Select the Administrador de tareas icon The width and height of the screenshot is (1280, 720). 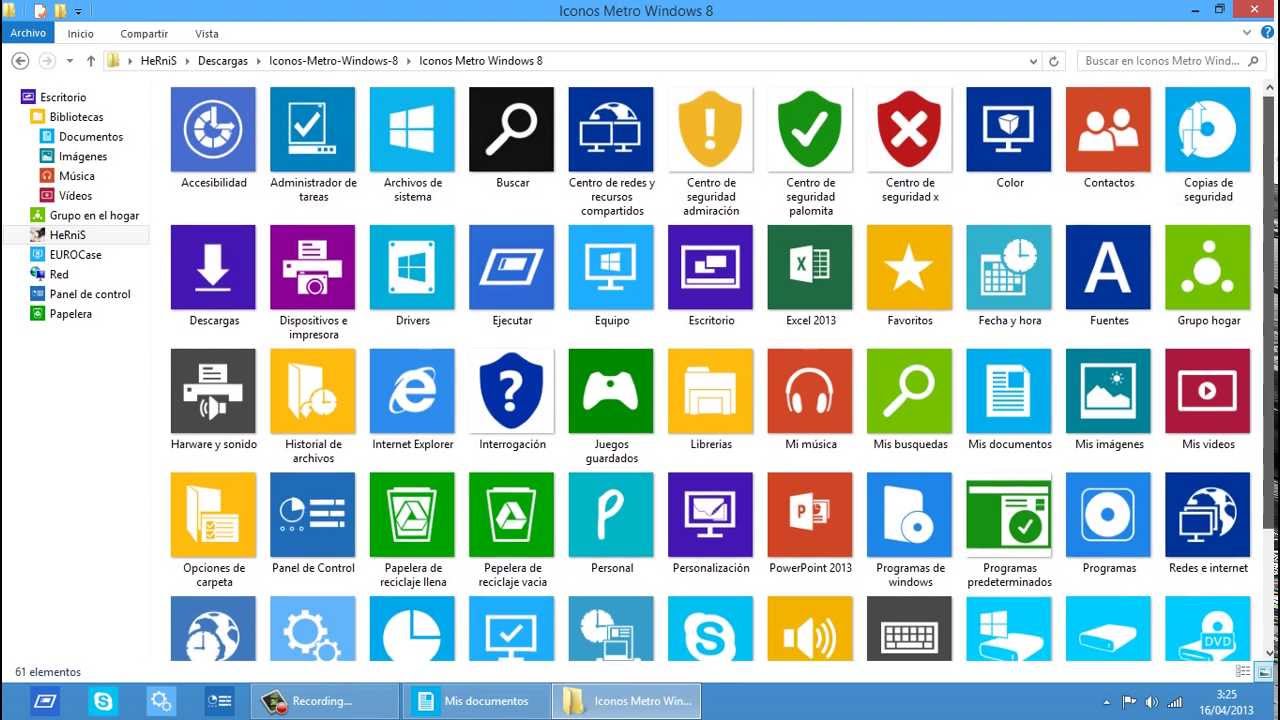point(313,130)
